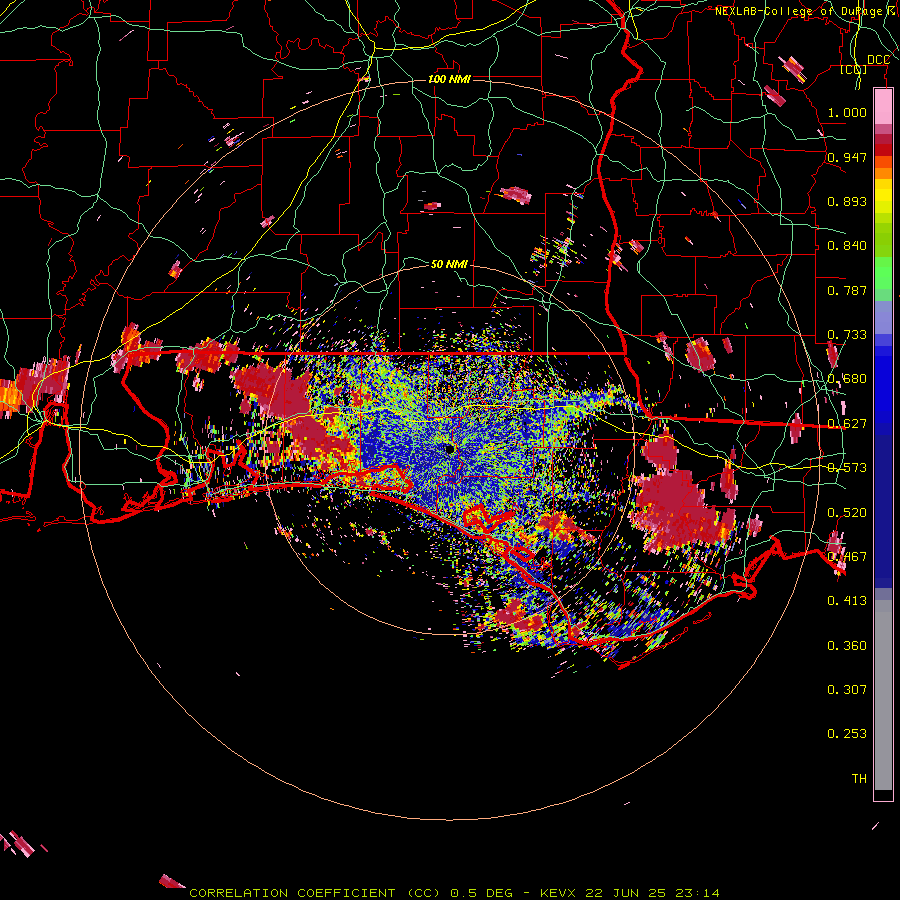Click the 100 NMI range ring label
900x900 pixels.
coord(449,79)
